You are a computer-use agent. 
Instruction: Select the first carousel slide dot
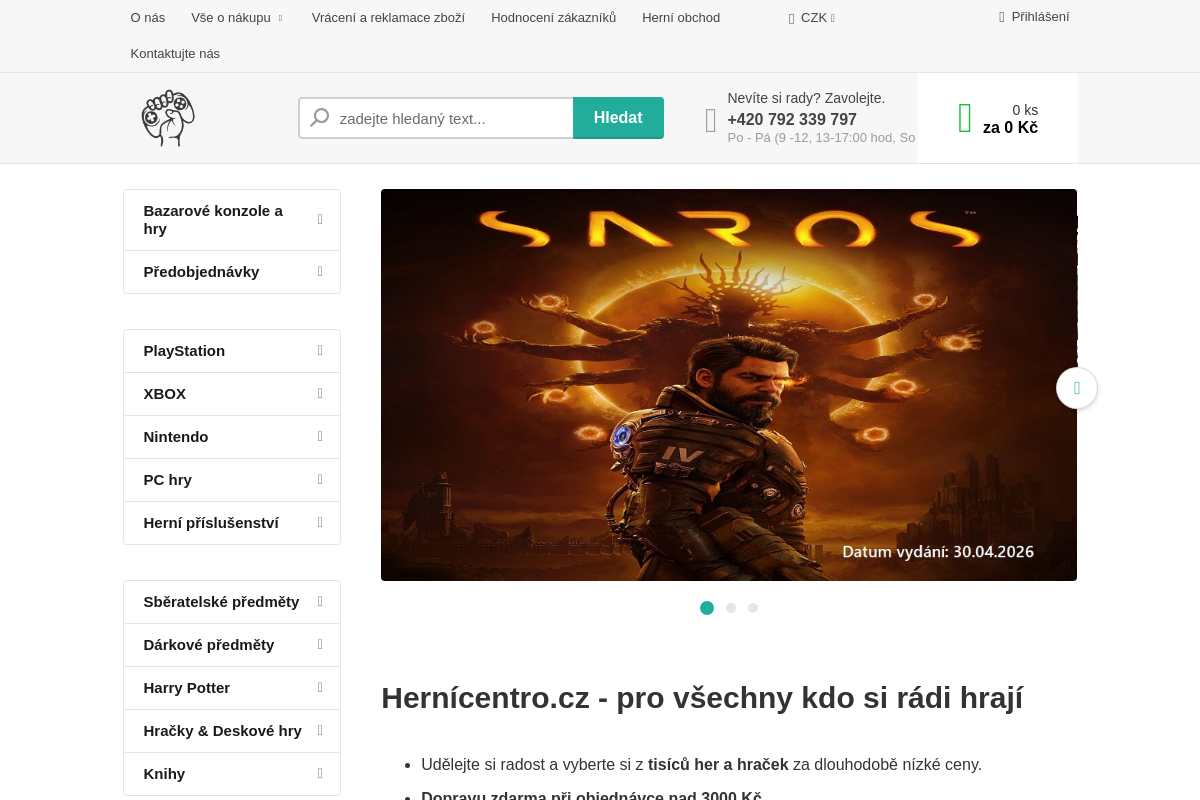point(707,608)
